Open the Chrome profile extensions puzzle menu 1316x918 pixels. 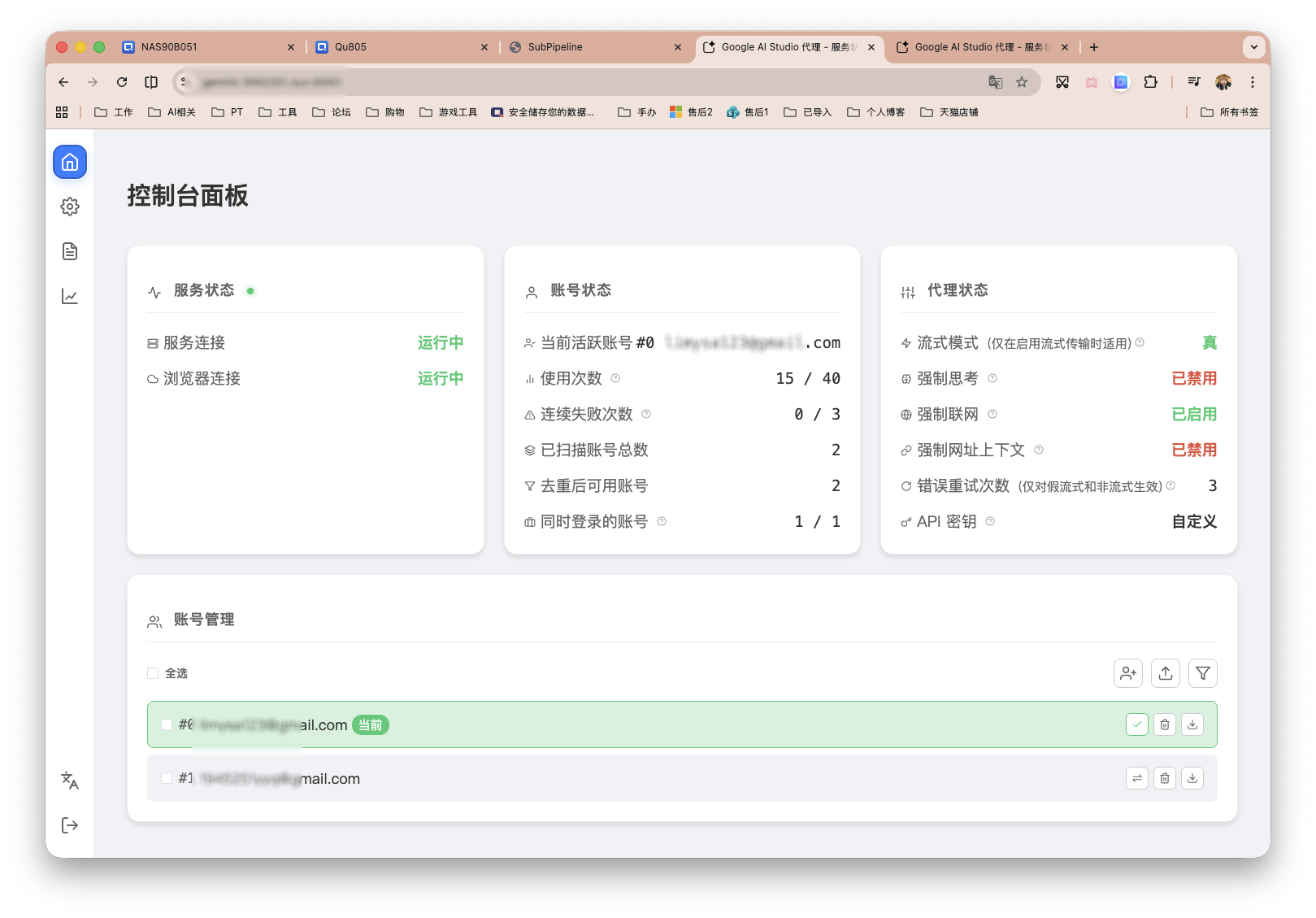pos(1150,81)
